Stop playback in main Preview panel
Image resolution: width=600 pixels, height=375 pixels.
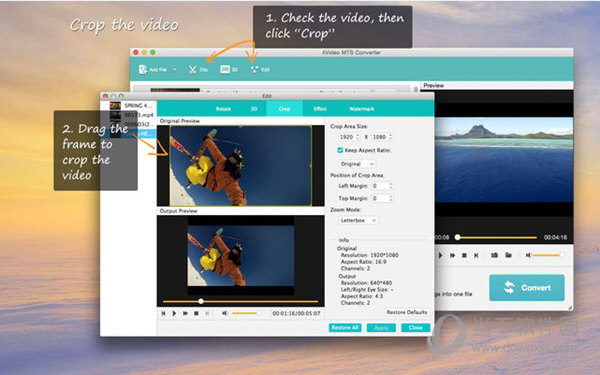pos(464,255)
